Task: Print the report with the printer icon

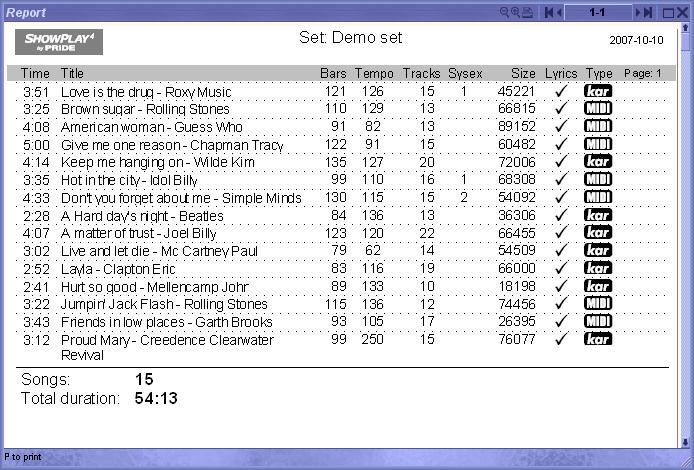Action: tap(527, 12)
